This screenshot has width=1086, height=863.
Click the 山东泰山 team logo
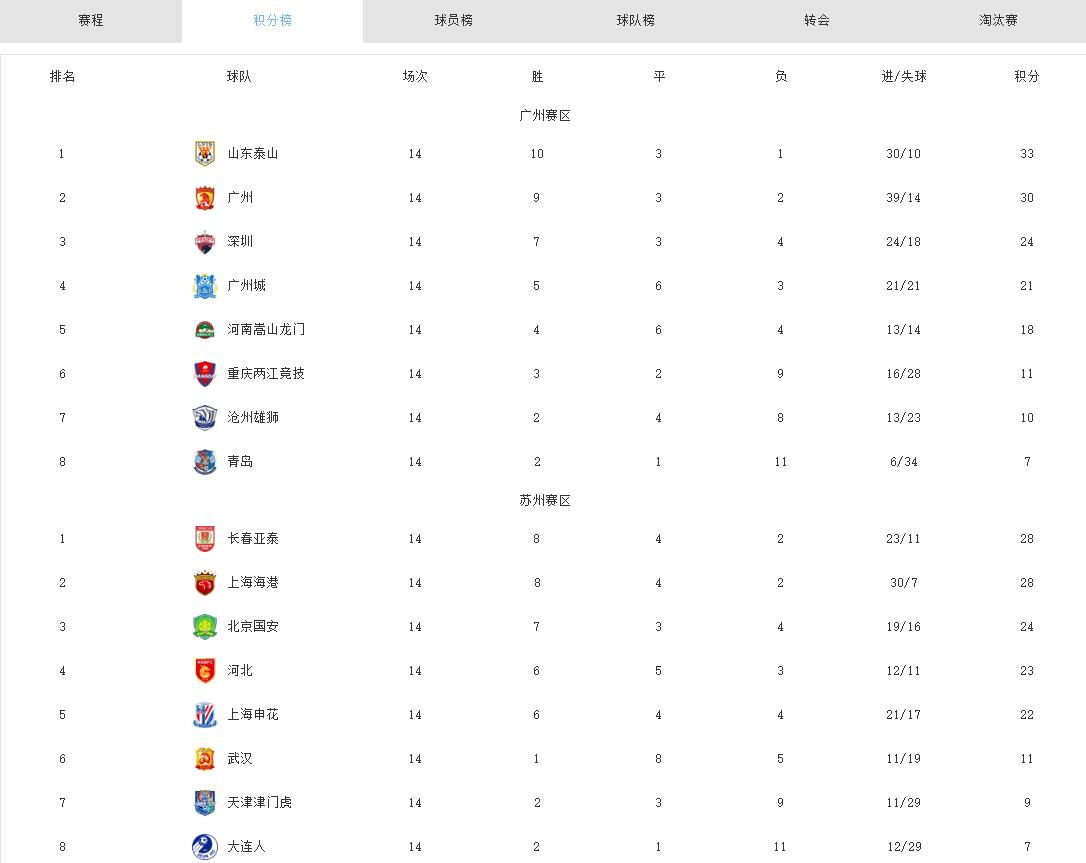coord(204,154)
